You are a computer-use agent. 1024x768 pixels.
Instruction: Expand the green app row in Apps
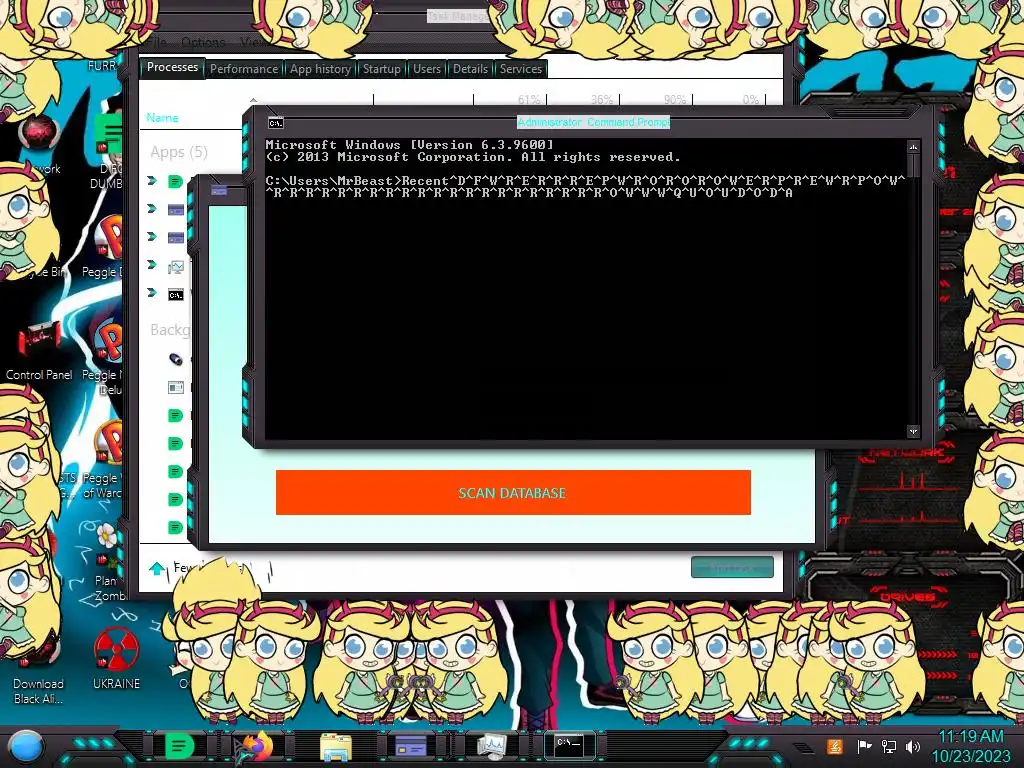point(152,180)
